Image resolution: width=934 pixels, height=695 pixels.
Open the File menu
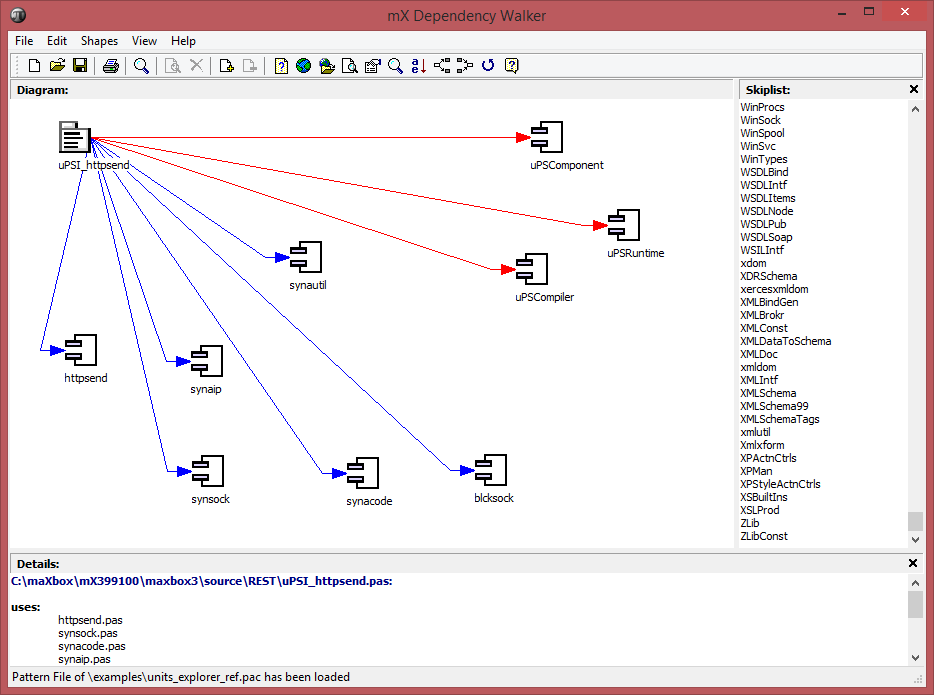click(x=24, y=41)
